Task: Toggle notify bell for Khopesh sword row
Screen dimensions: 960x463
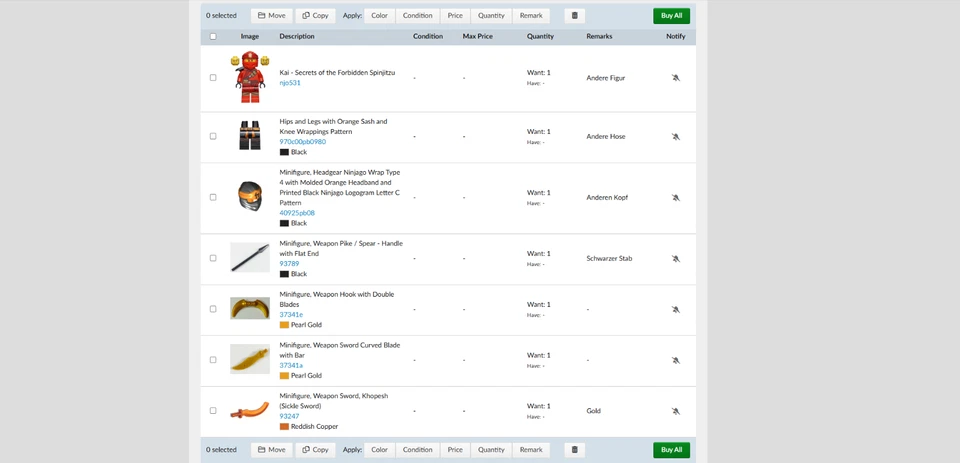Action: click(x=675, y=411)
